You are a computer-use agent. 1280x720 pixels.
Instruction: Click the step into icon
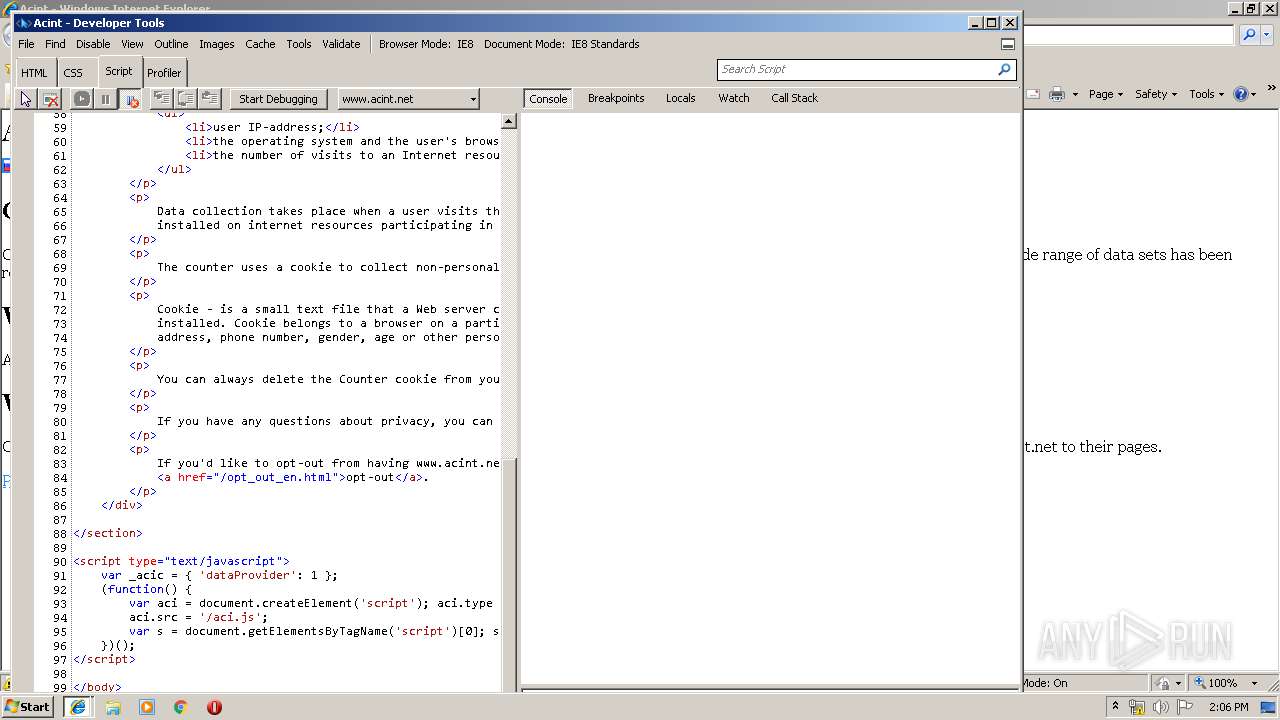tap(161, 98)
